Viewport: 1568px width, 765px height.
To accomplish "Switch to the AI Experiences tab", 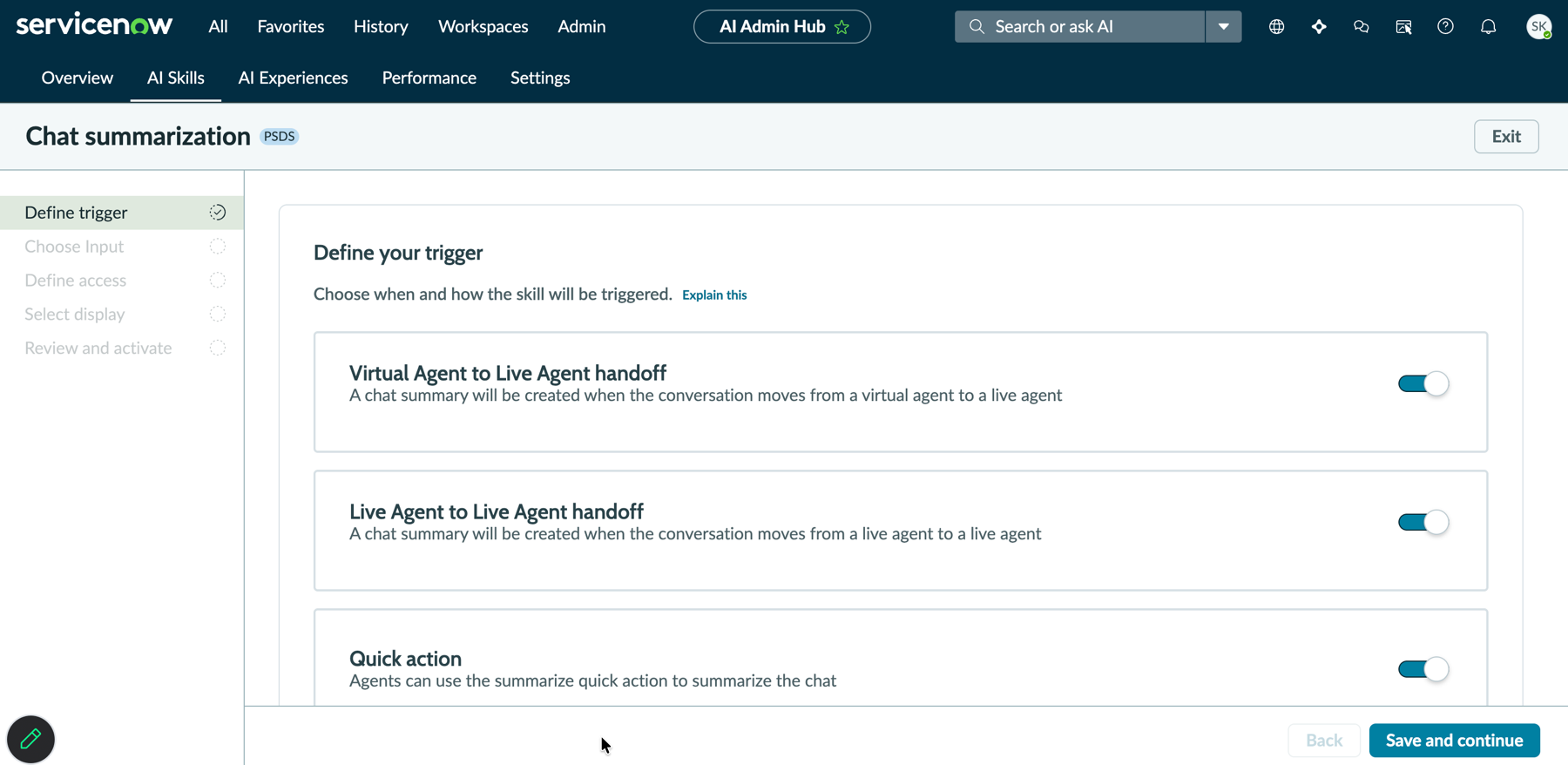I will click(293, 78).
